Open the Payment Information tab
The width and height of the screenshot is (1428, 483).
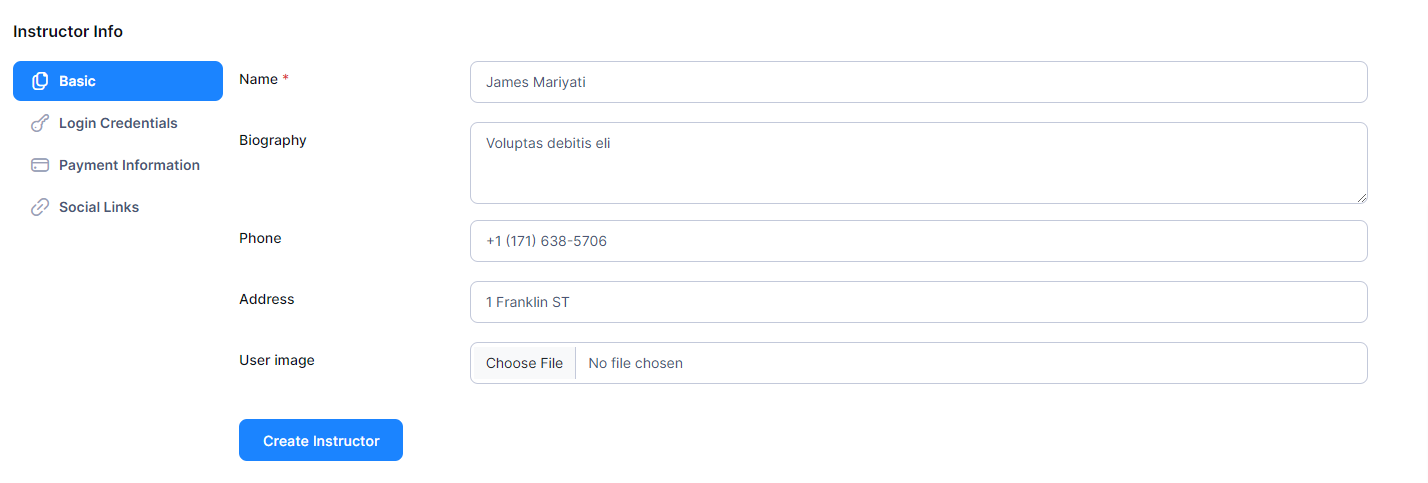pyautogui.click(x=129, y=165)
